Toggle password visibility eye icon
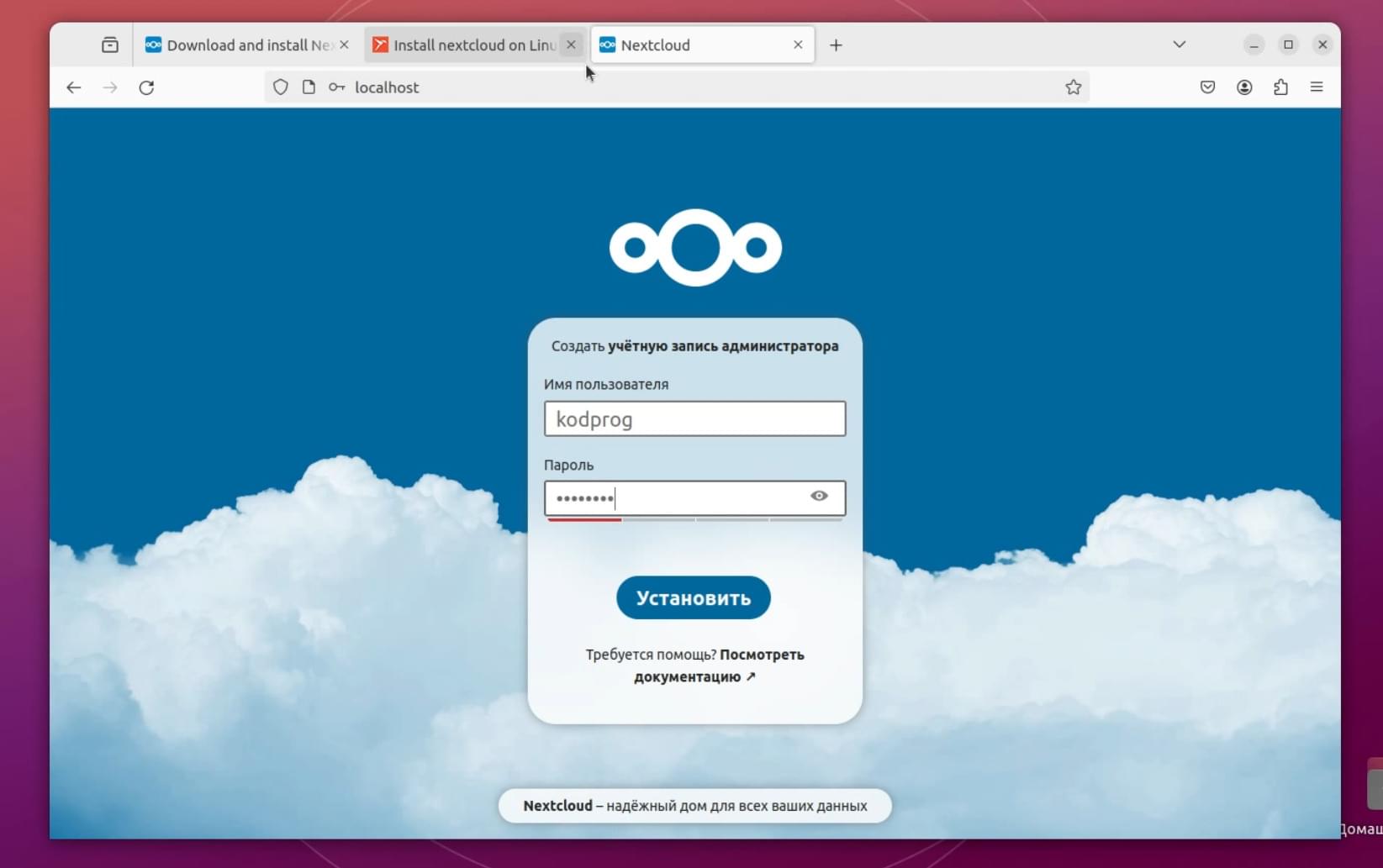 (x=819, y=497)
